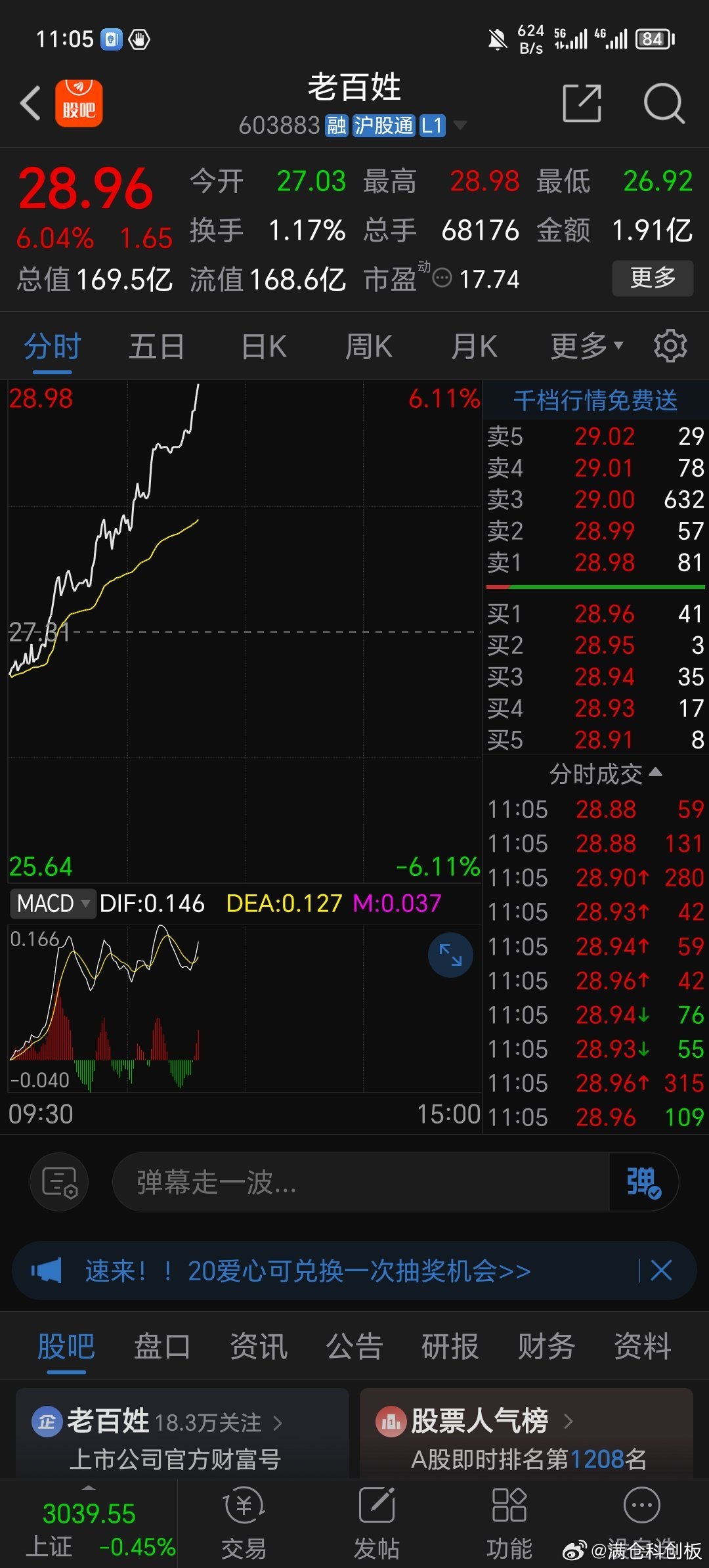
Task: Select the 股吧 section tab
Action: click(66, 1347)
